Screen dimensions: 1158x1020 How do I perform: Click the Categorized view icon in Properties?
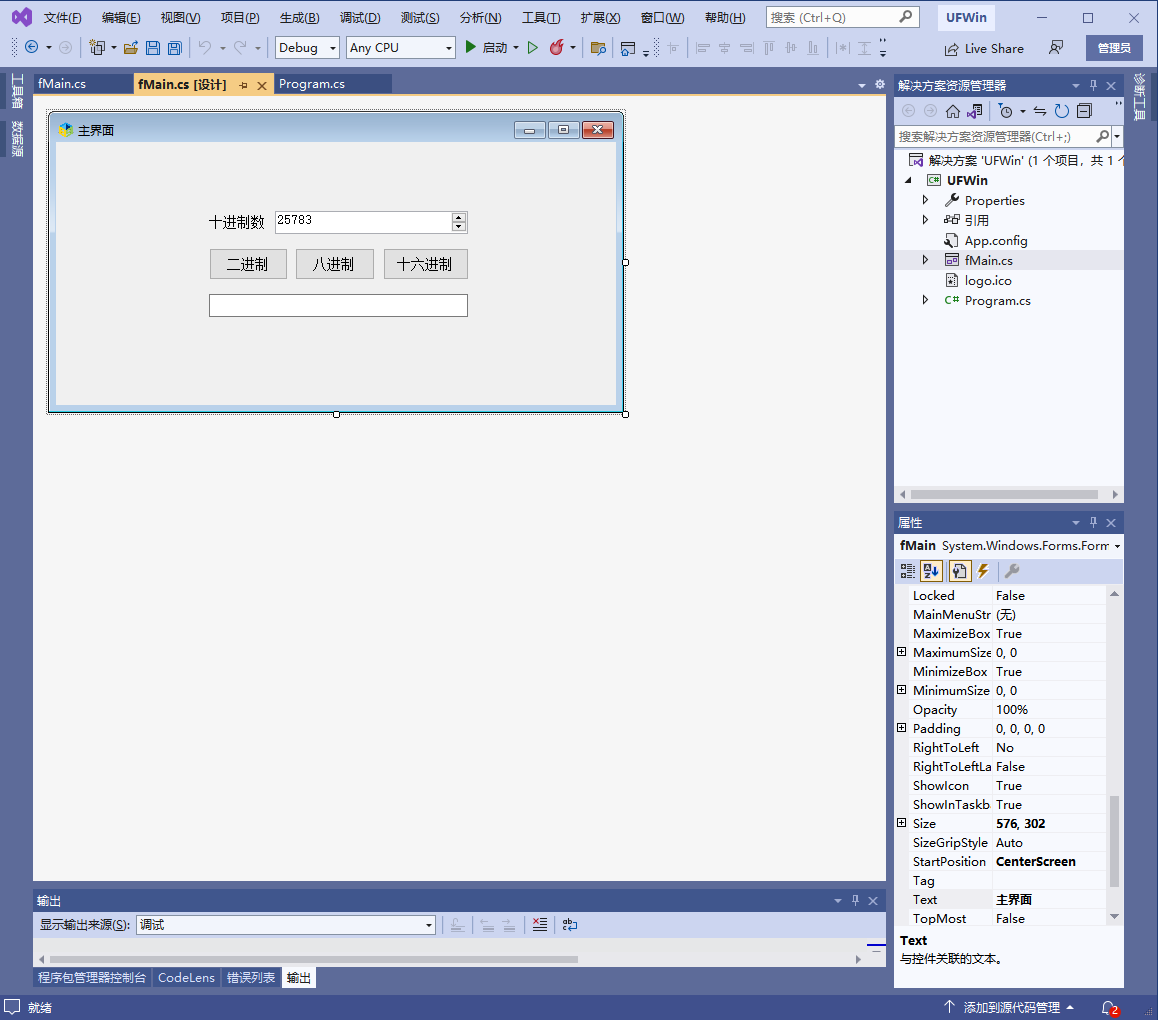click(x=908, y=571)
